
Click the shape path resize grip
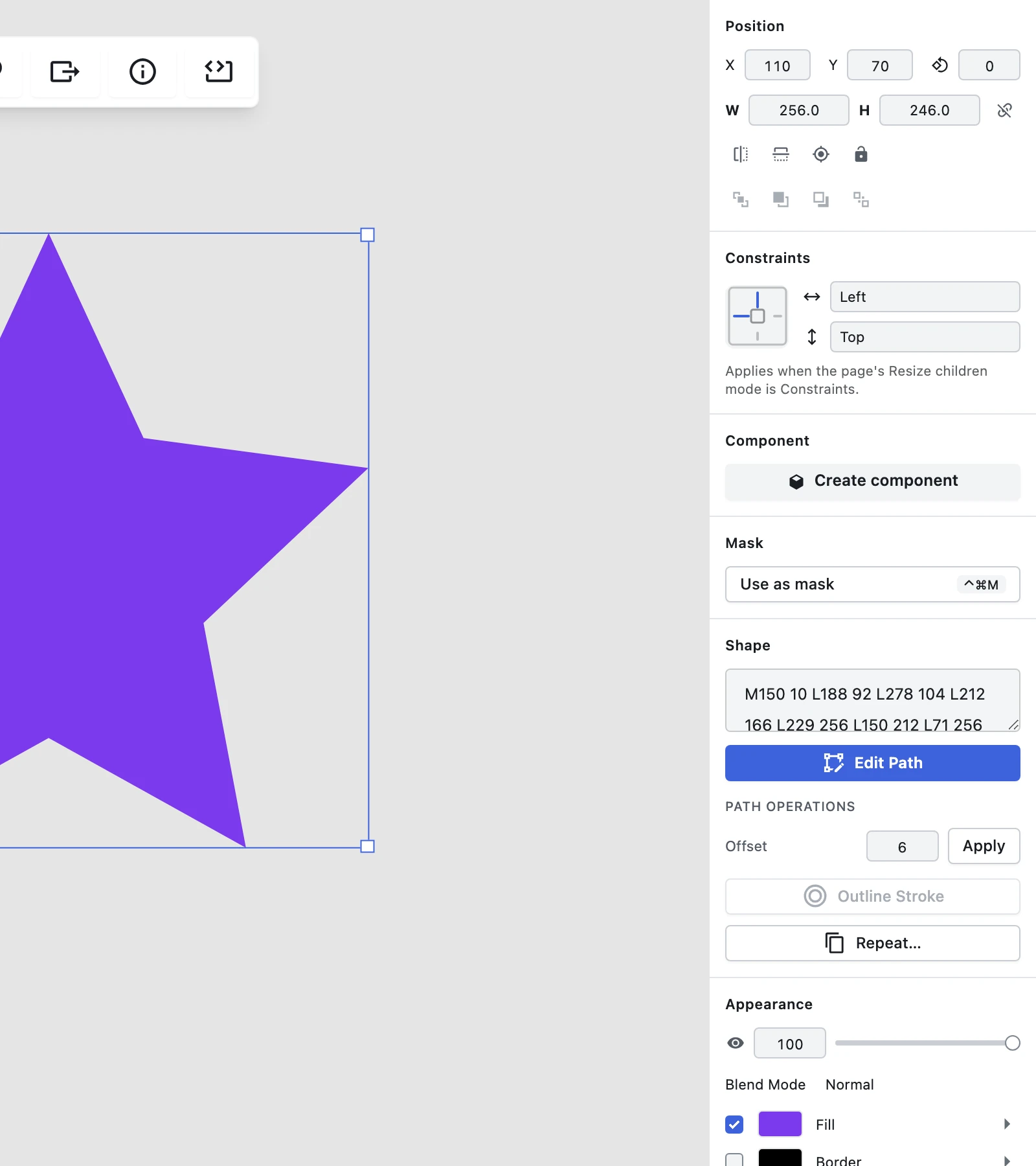1013,725
